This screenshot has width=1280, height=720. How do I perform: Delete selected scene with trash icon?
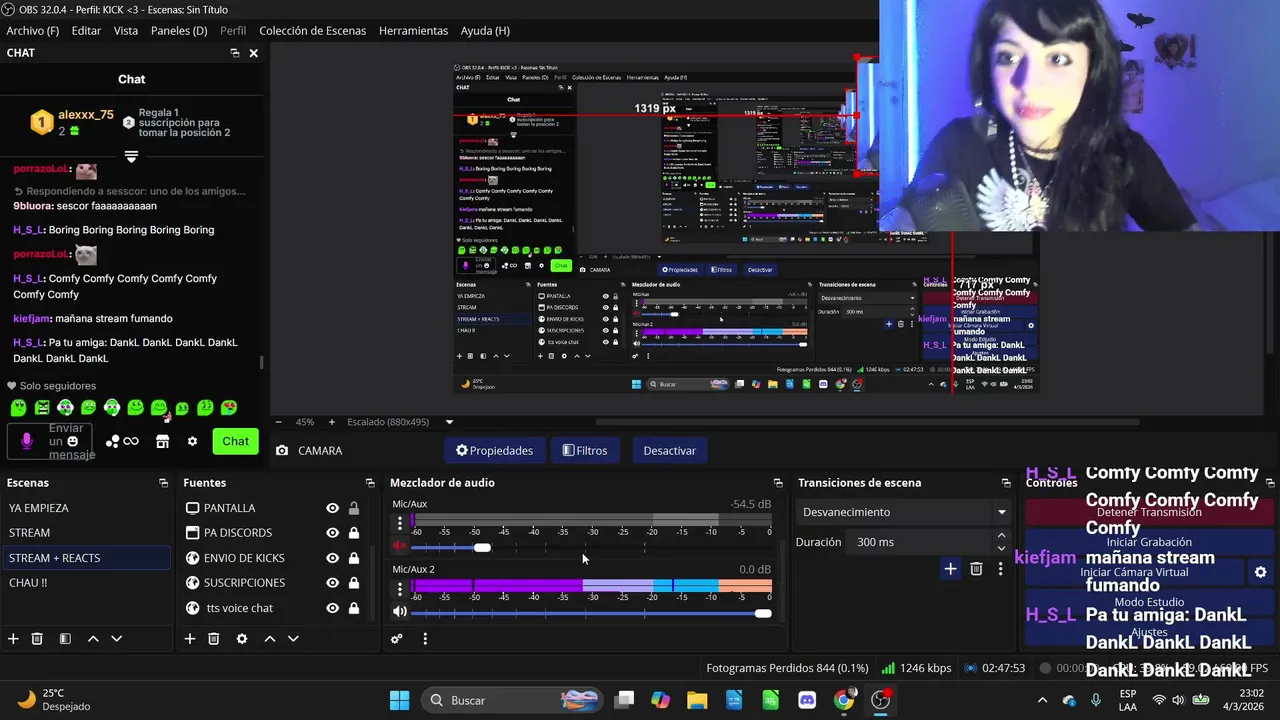37,638
